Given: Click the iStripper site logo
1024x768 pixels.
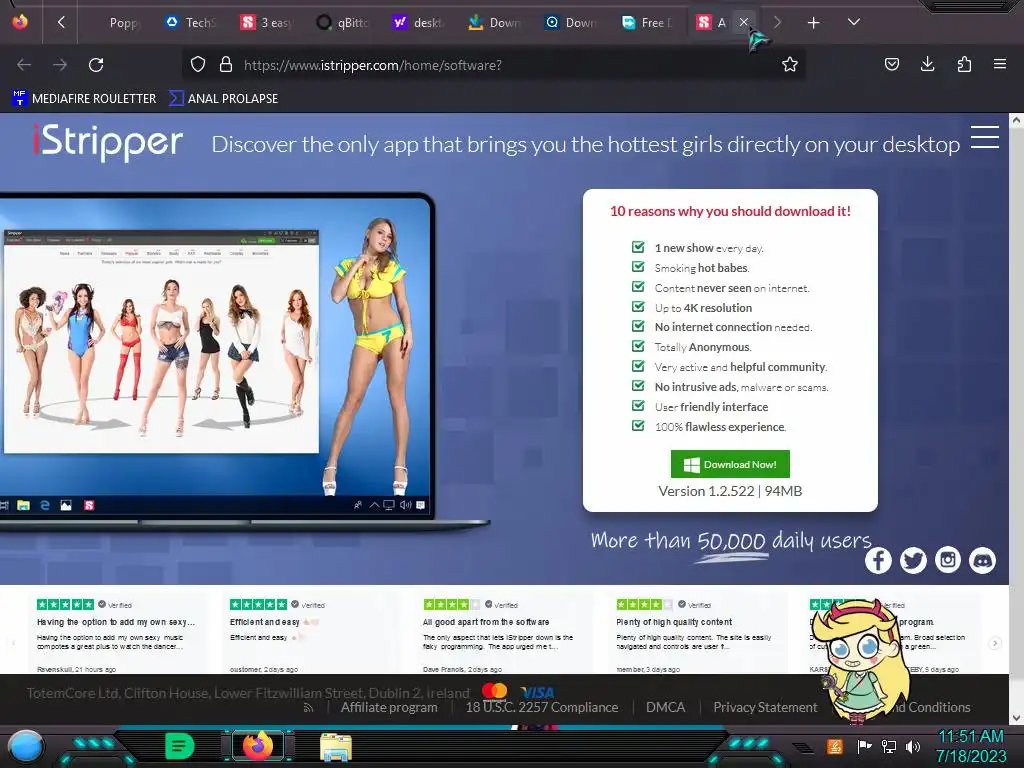Looking at the screenshot, I should [x=108, y=142].
